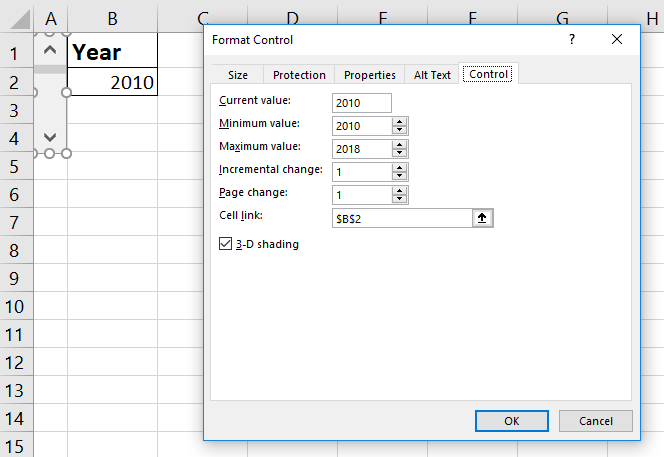Click the bottom-center handle of the scroll bar control

(50, 153)
